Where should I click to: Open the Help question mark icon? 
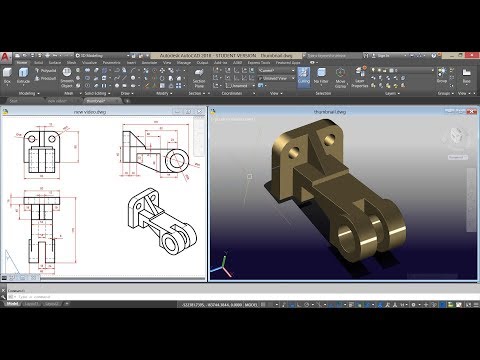coord(434,56)
